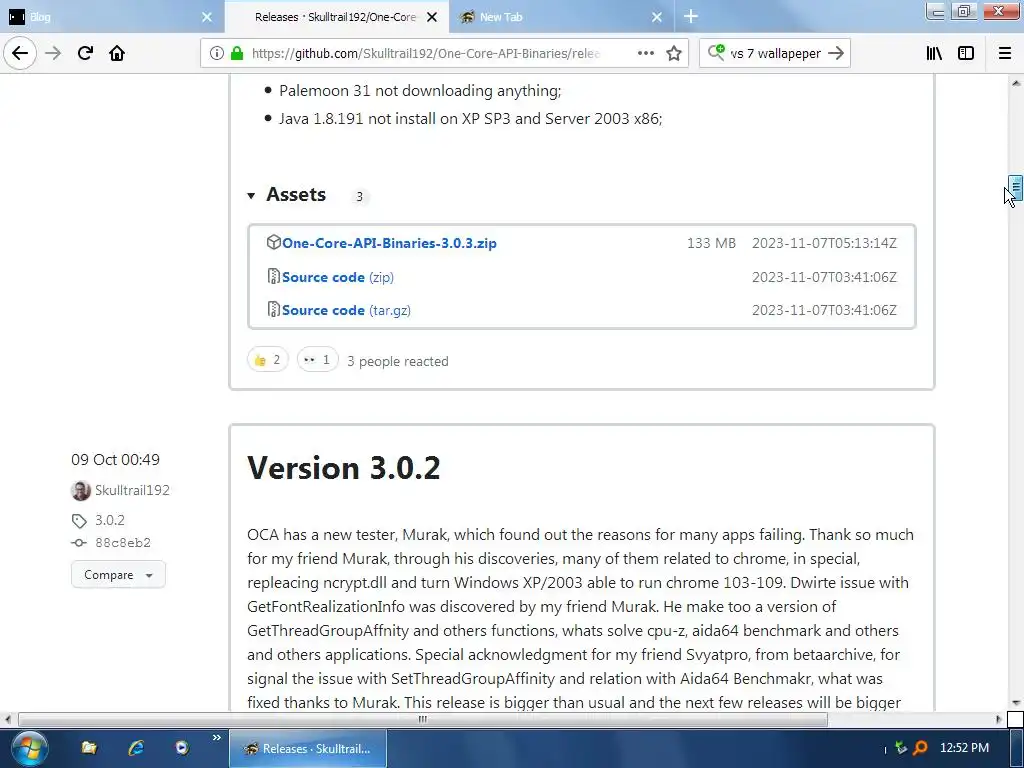Click the vertical scrollbar up arrow
The width and height of the screenshot is (1024, 768).
[x=1016, y=82]
